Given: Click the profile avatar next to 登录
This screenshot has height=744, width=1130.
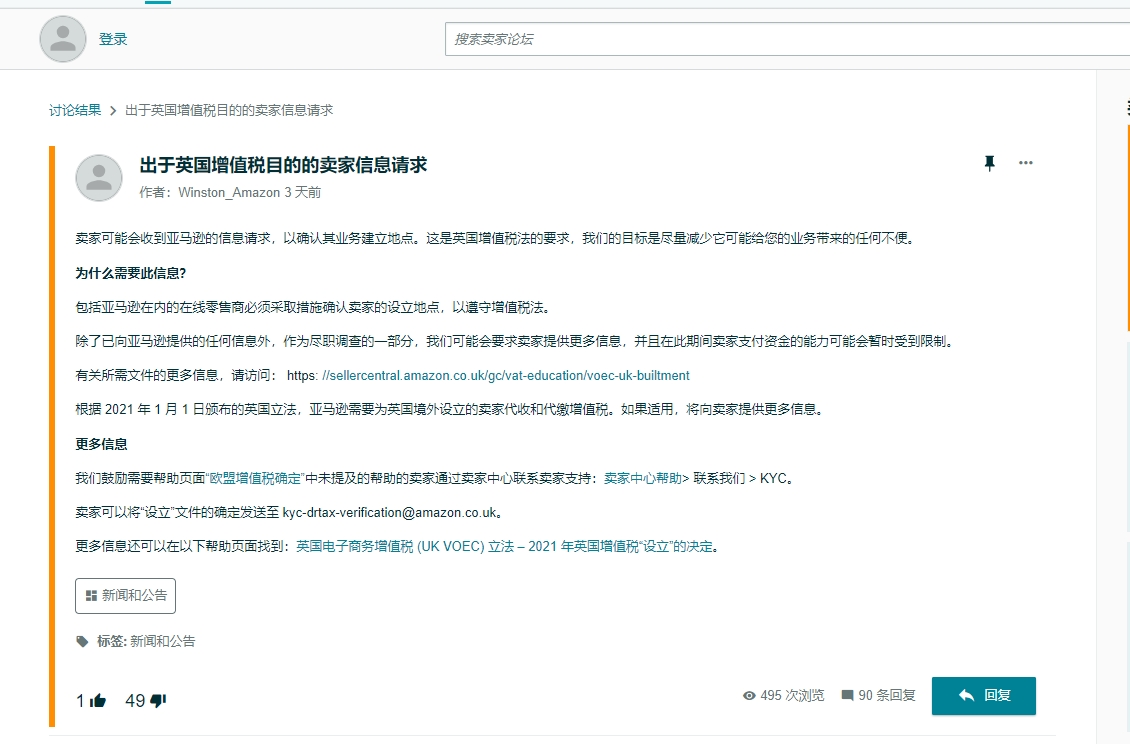Looking at the screenshot, I should (x=63, y=39).
